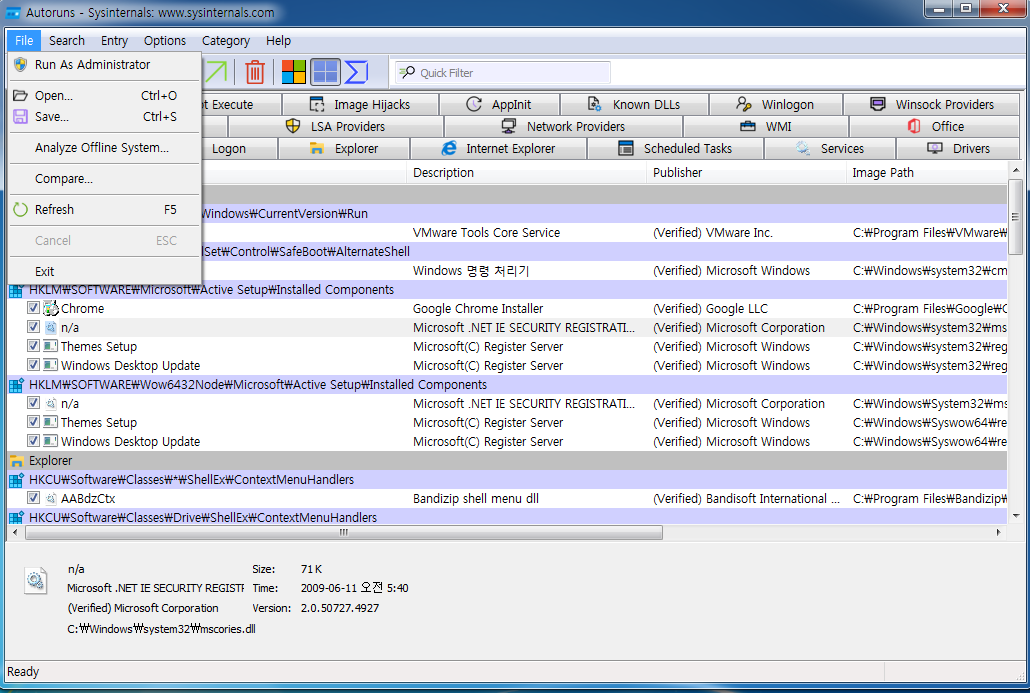Open the Office tab
Image resolution: width=1030 pixels, height=693 pixels.
[x=935, y=126]
